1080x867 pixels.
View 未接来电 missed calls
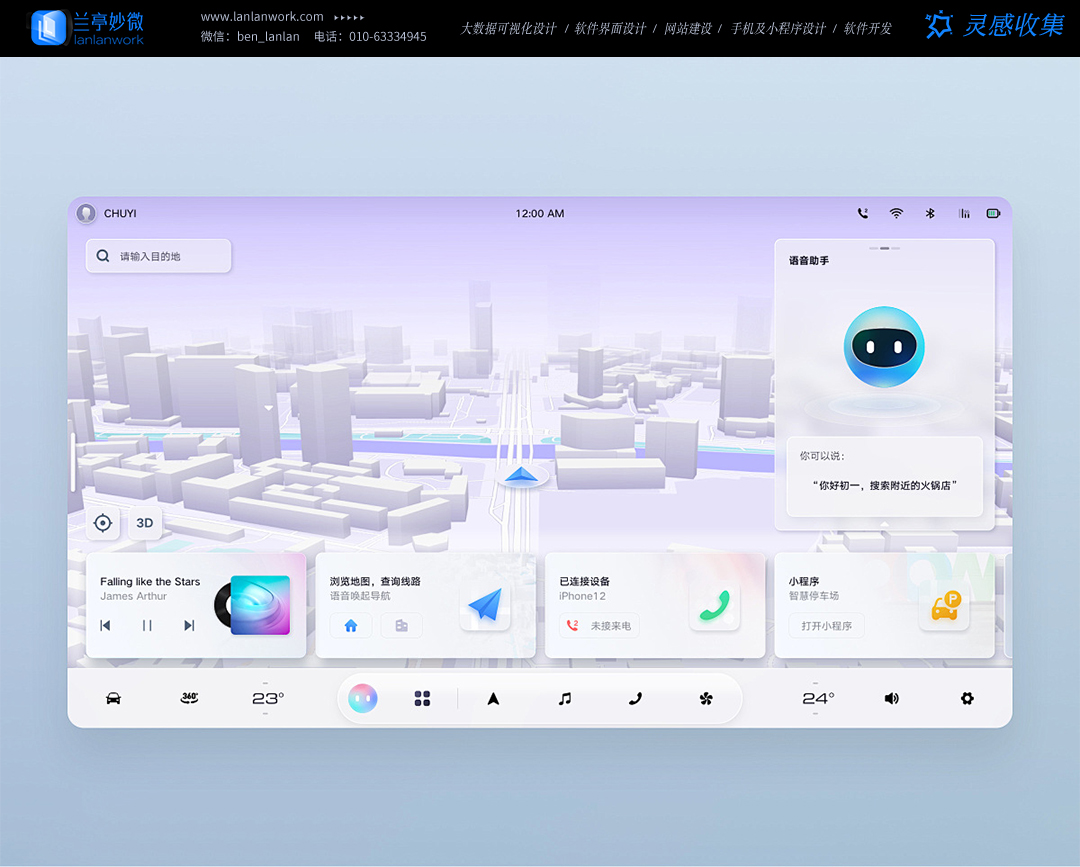coord(599,626)
